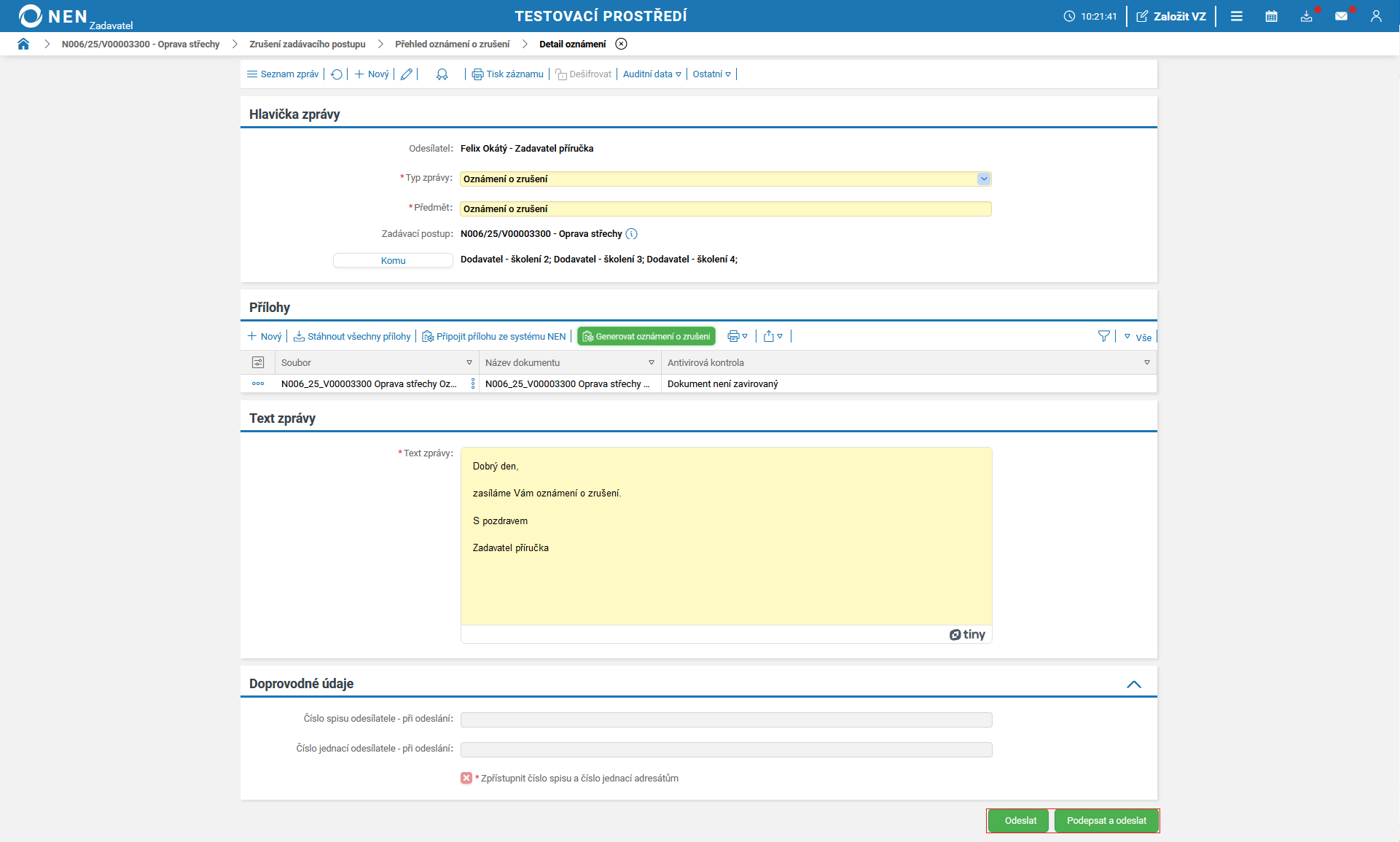Click the user profile icon
Screen dimensions: 1400x842
[x=1376, y=16]
